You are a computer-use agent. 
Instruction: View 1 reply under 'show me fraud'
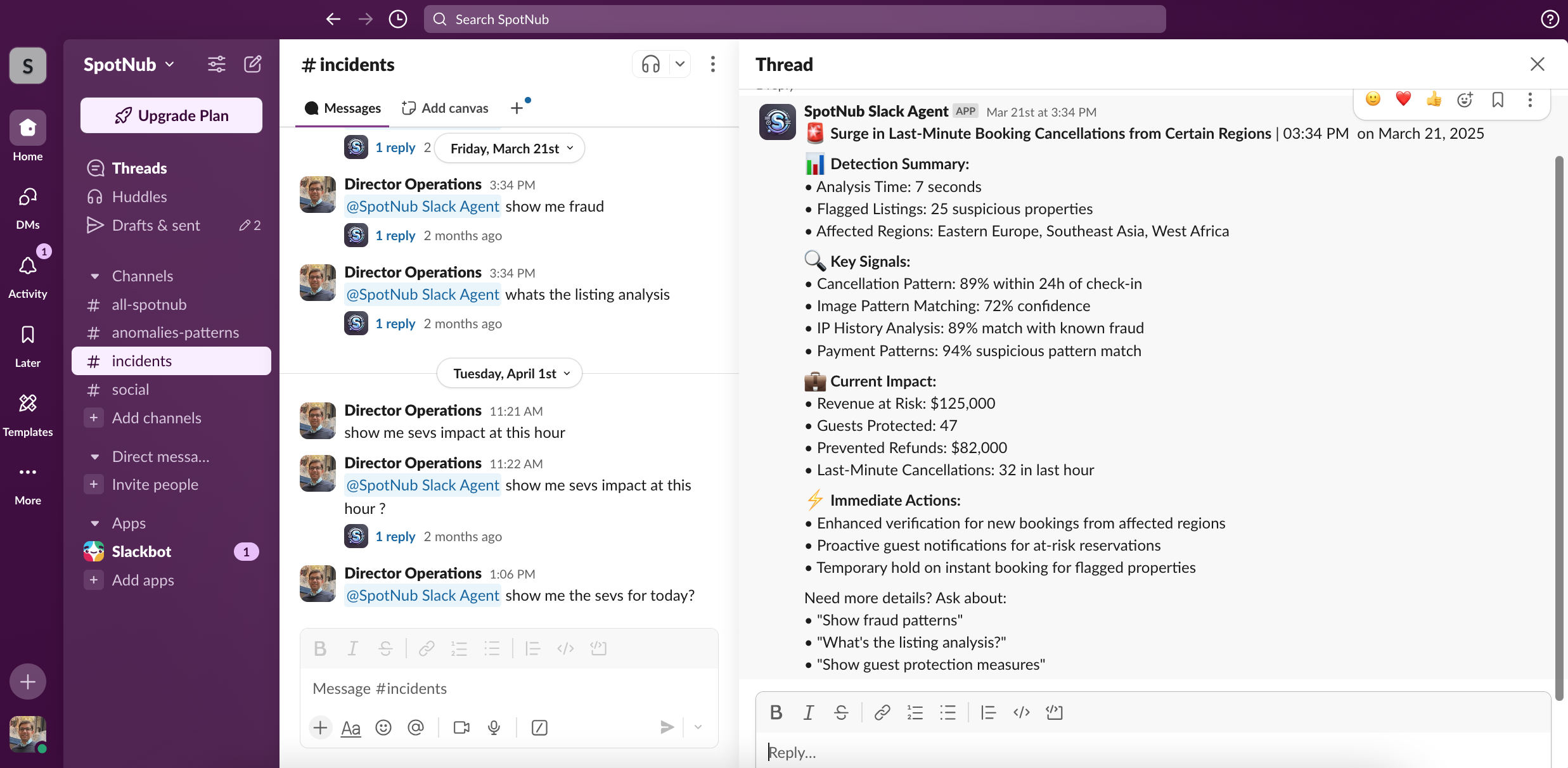pyautogui.click(x=395, y=235)
